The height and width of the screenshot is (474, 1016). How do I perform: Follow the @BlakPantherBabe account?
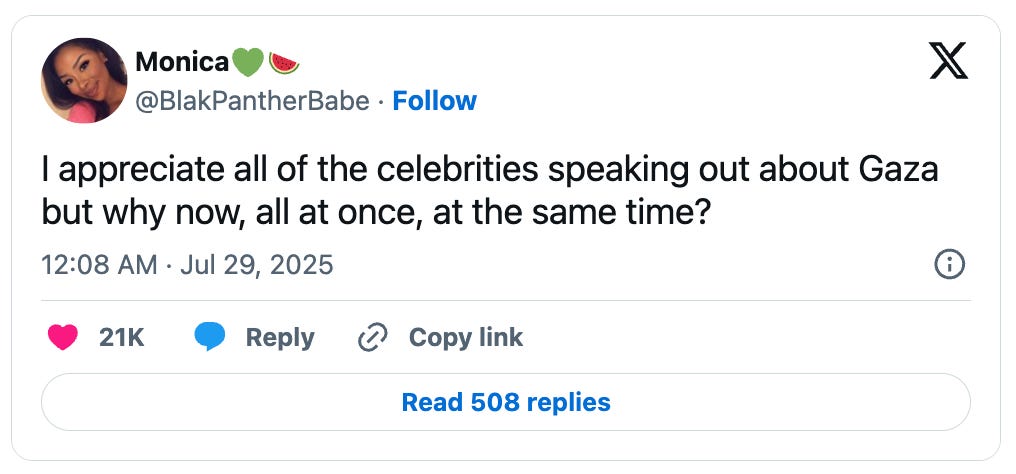[x=435, y=101]
